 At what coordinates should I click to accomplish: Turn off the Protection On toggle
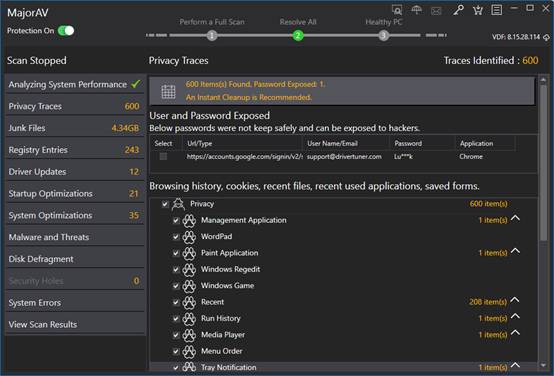coord(66,31)
